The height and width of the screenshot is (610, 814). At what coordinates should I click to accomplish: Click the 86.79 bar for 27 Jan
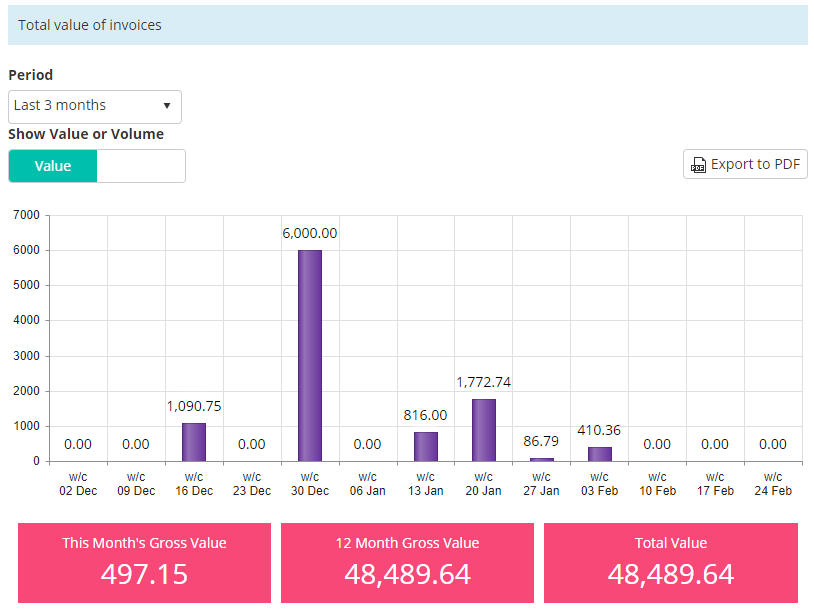(x=542, y=459)
